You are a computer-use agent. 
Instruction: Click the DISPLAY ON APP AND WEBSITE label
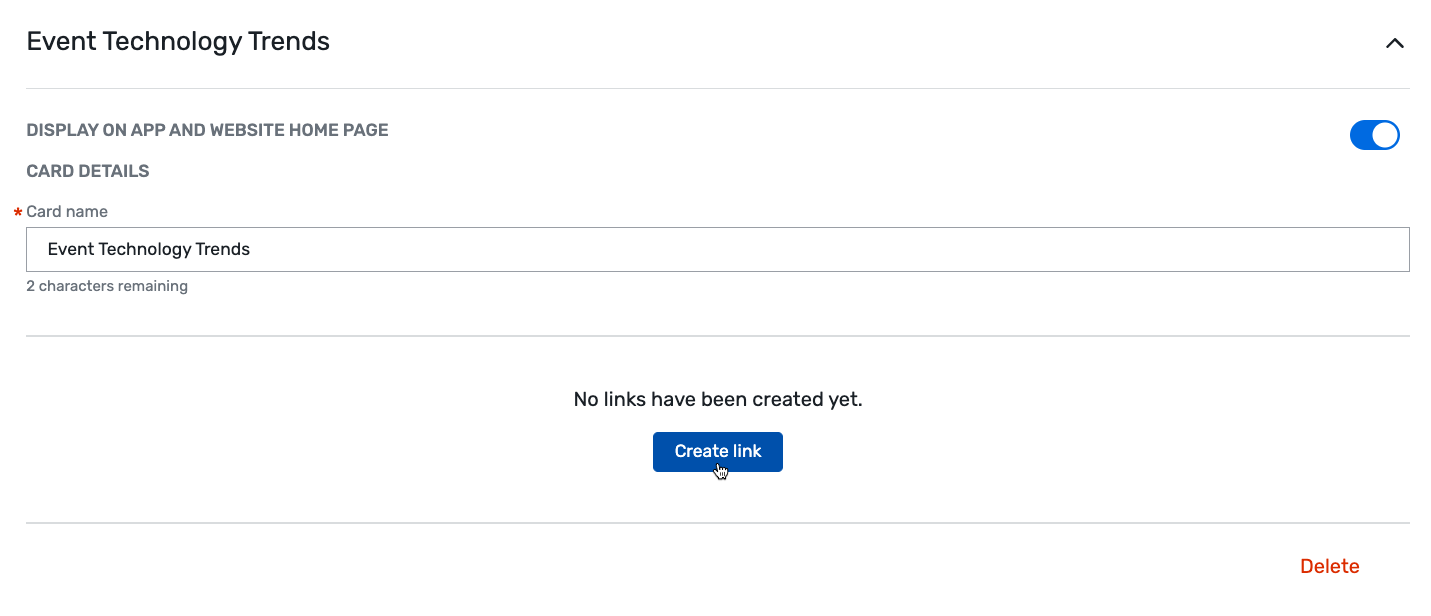coord(206,129)
